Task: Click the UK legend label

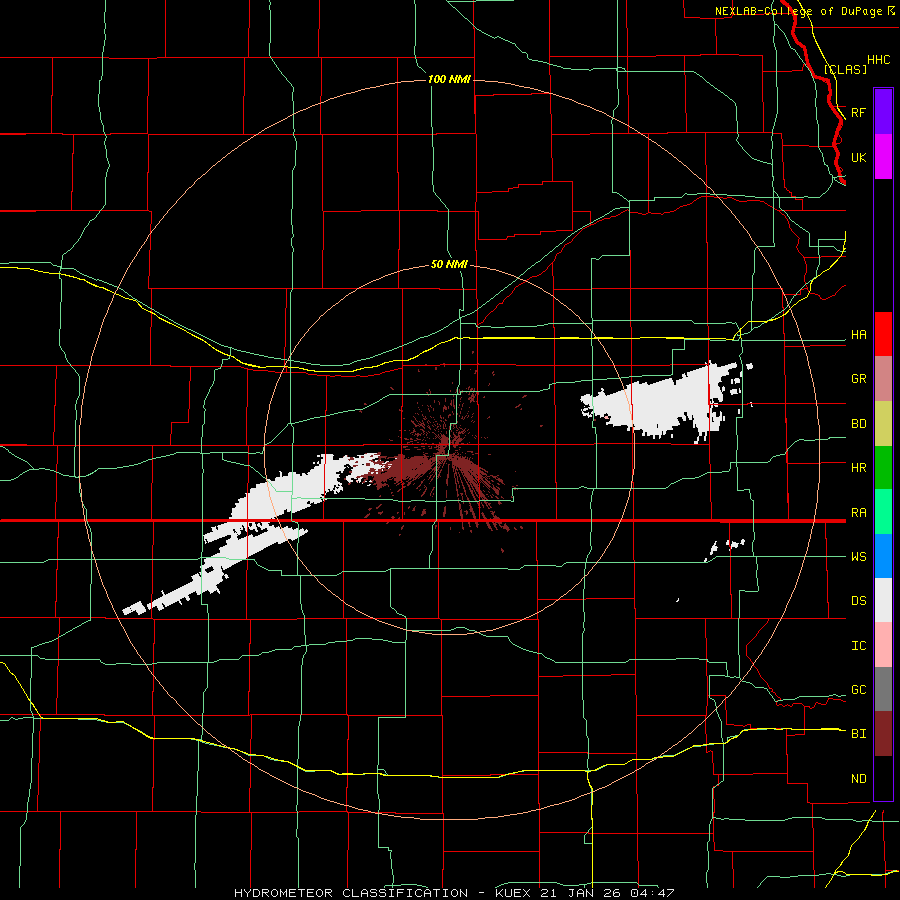Action: tap(859, 157)
